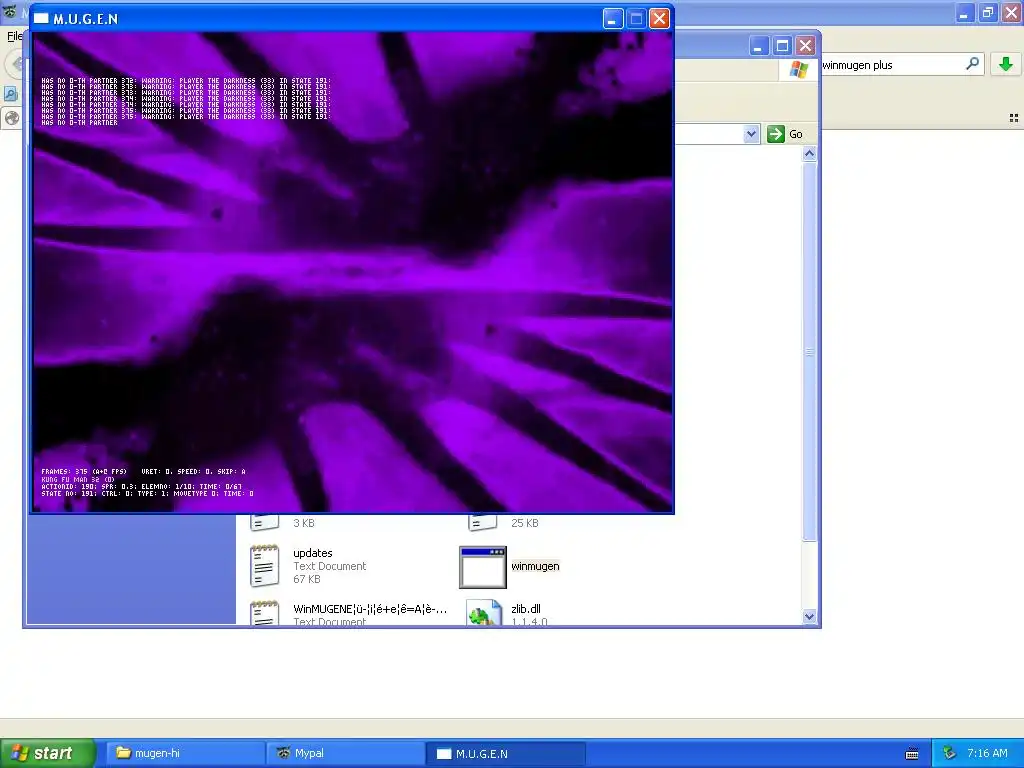
Task: Click the Explorer scrollbar up arrow
Action: tap(809, 154)
